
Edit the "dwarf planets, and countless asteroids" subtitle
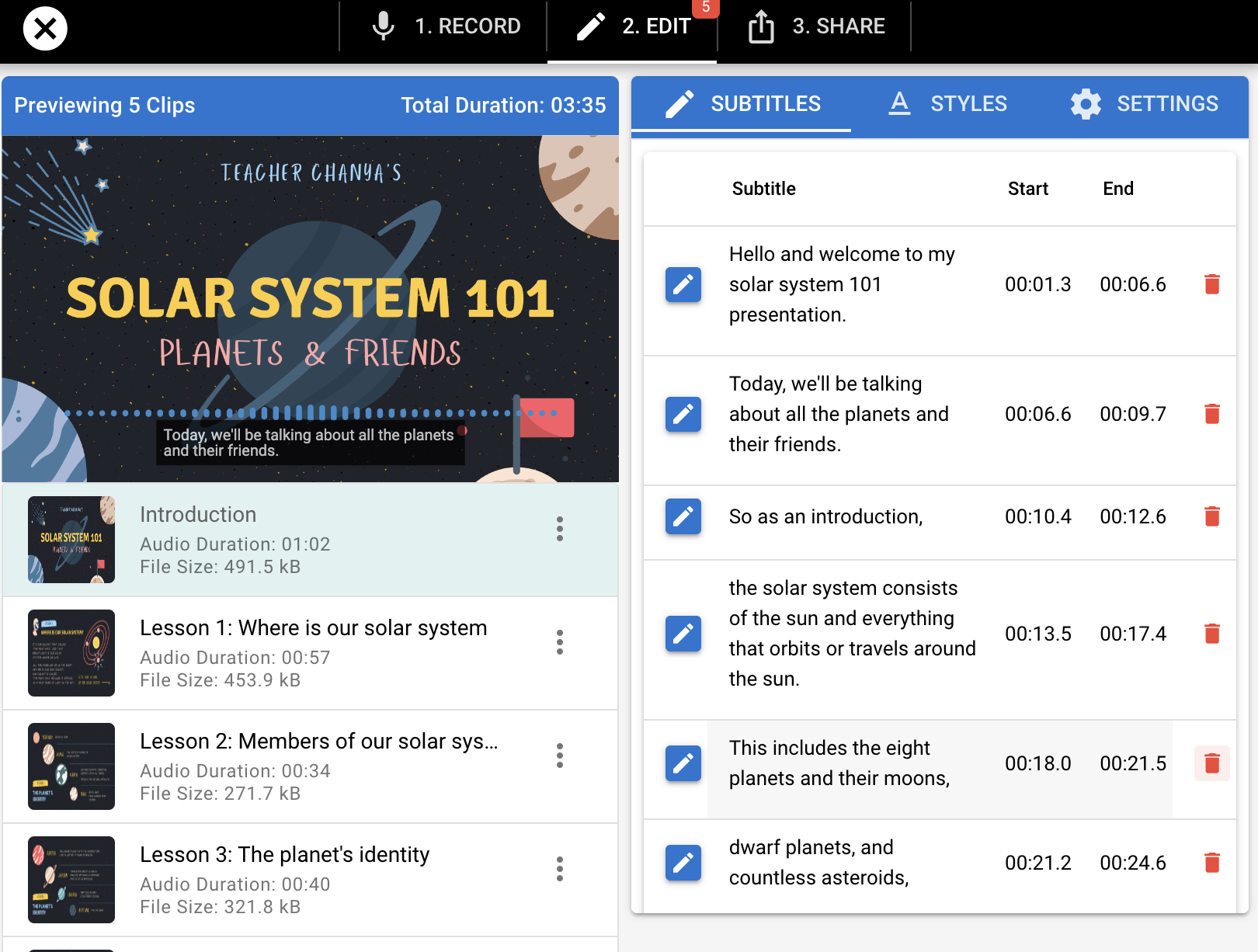tap(683, 863)
